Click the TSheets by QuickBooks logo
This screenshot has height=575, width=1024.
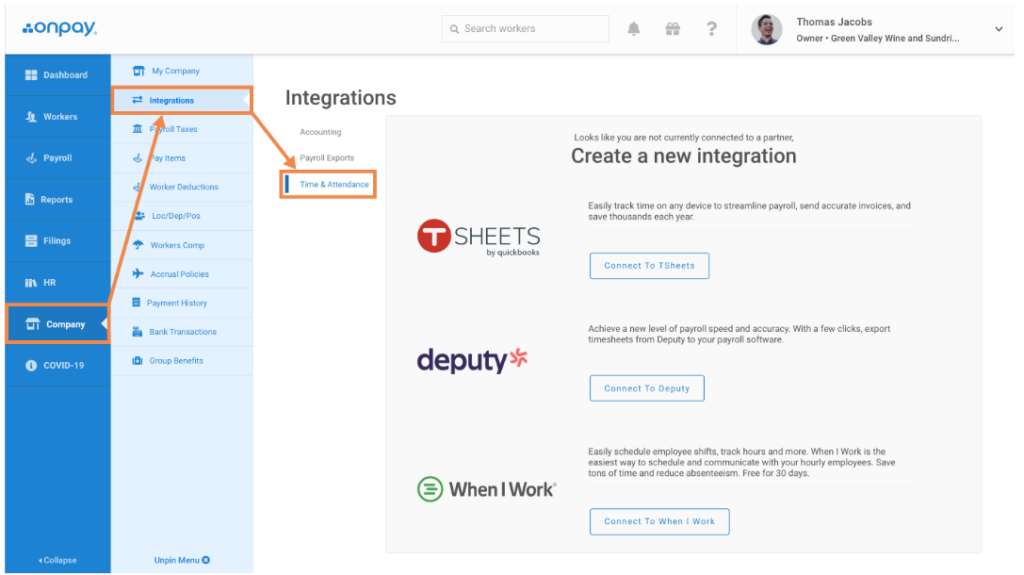click(x=479, y=237)
